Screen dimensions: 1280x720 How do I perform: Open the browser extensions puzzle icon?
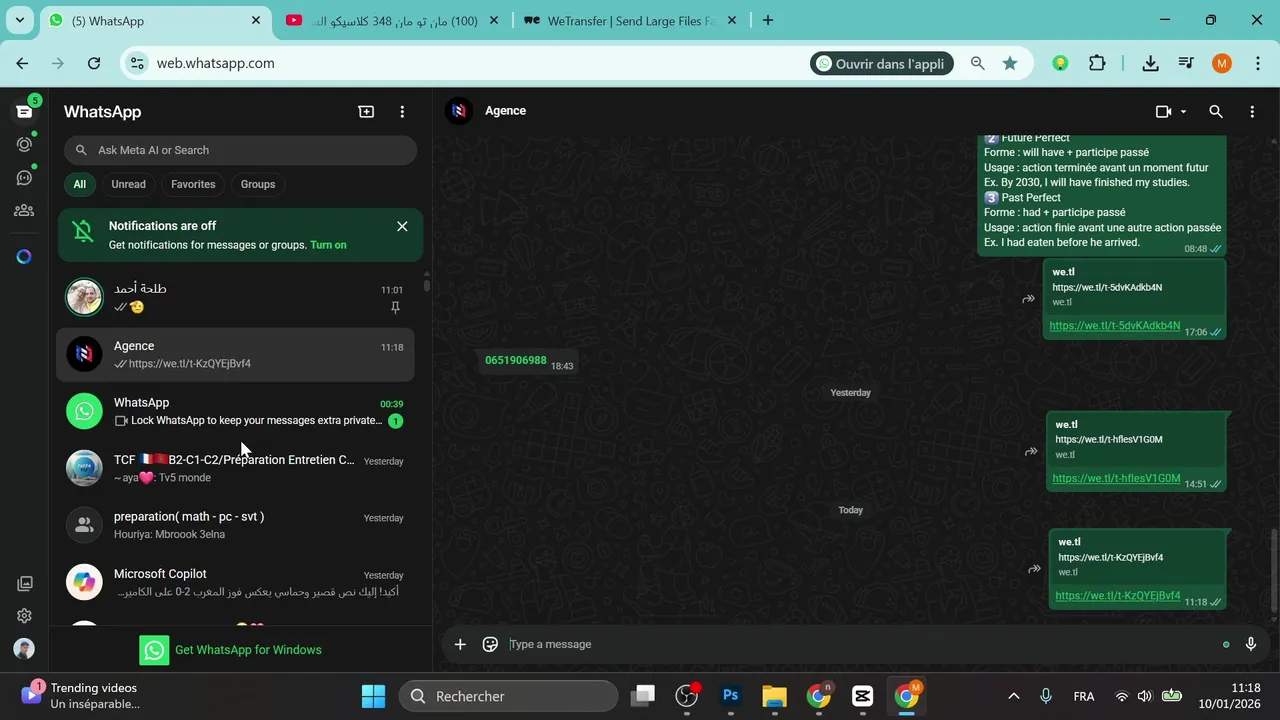pos(1097,63)
